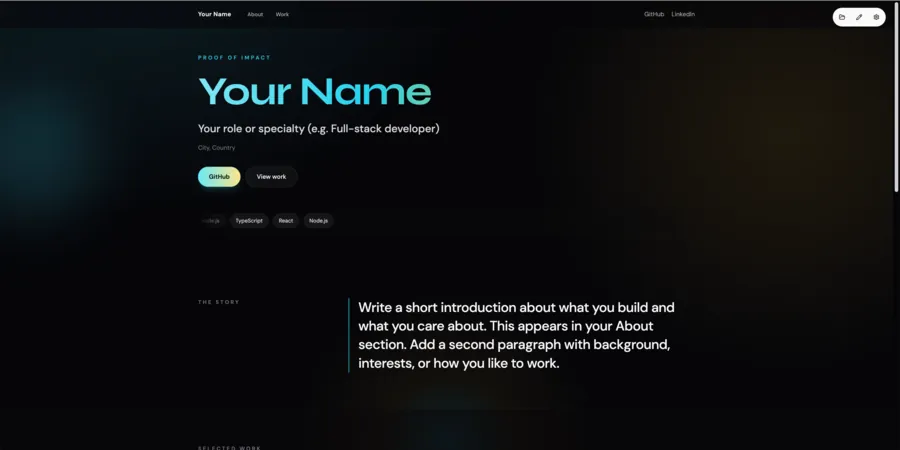Click the Your Name brand in navbar
Screen dimensions: 900x450
click(x=214, y=14)
